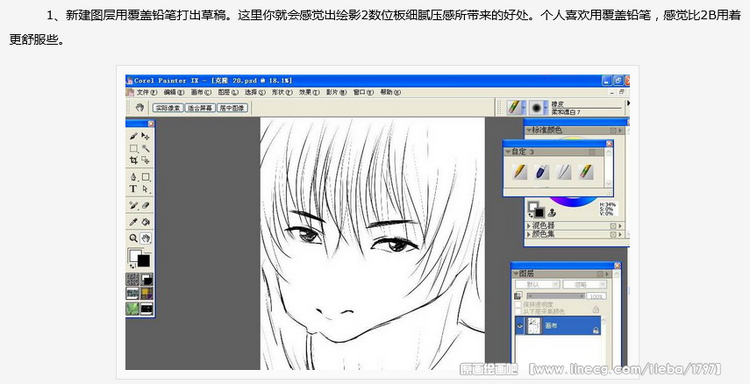The image size is (750, 384).
Task: Open the weave selector in toolbox
Action: [146, 293]
